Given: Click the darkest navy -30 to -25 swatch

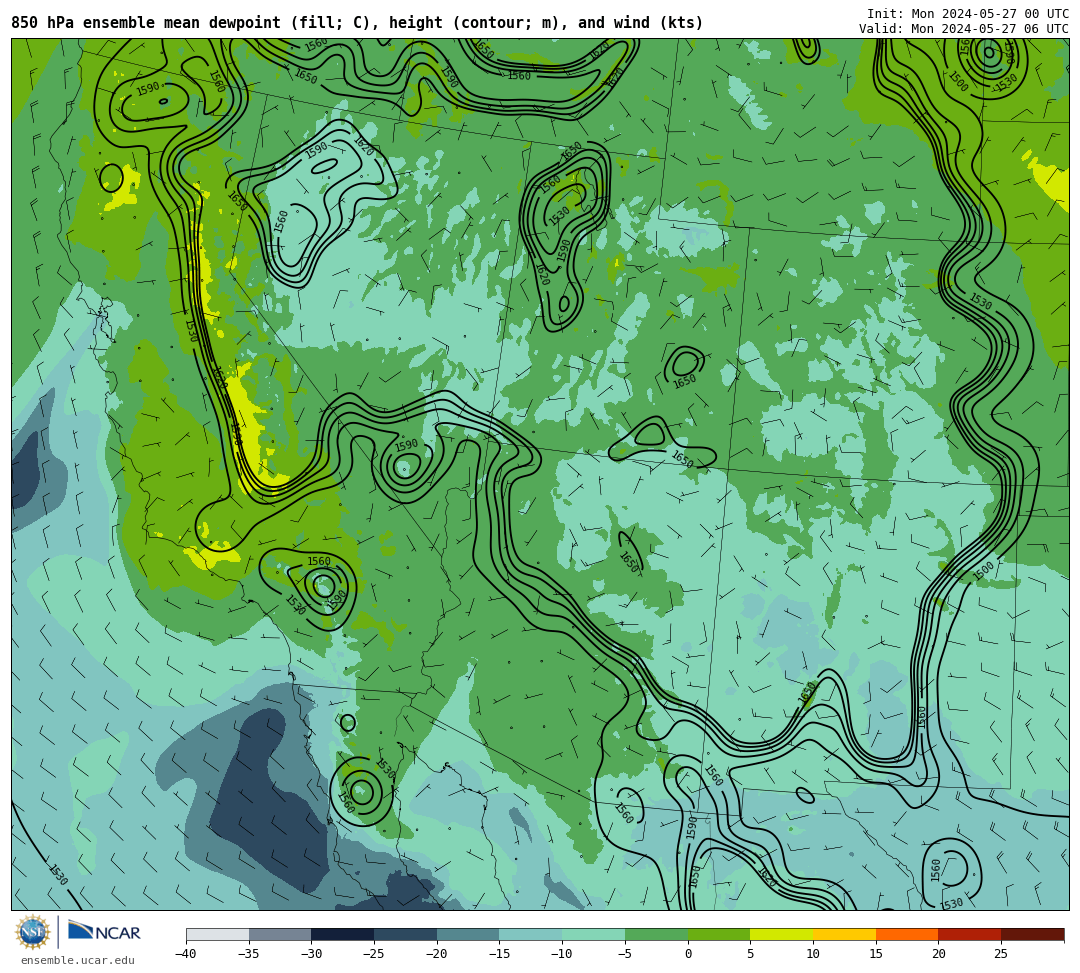Looking at the screenshot, I should pyautogui.click(x=343, y=934).
